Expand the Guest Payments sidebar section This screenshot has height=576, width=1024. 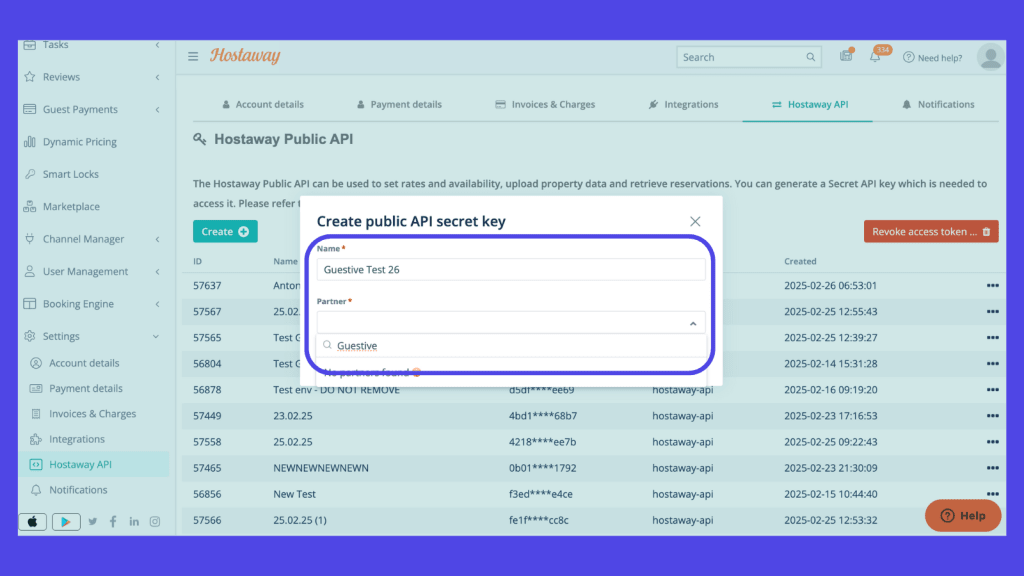tap(157, 110)
